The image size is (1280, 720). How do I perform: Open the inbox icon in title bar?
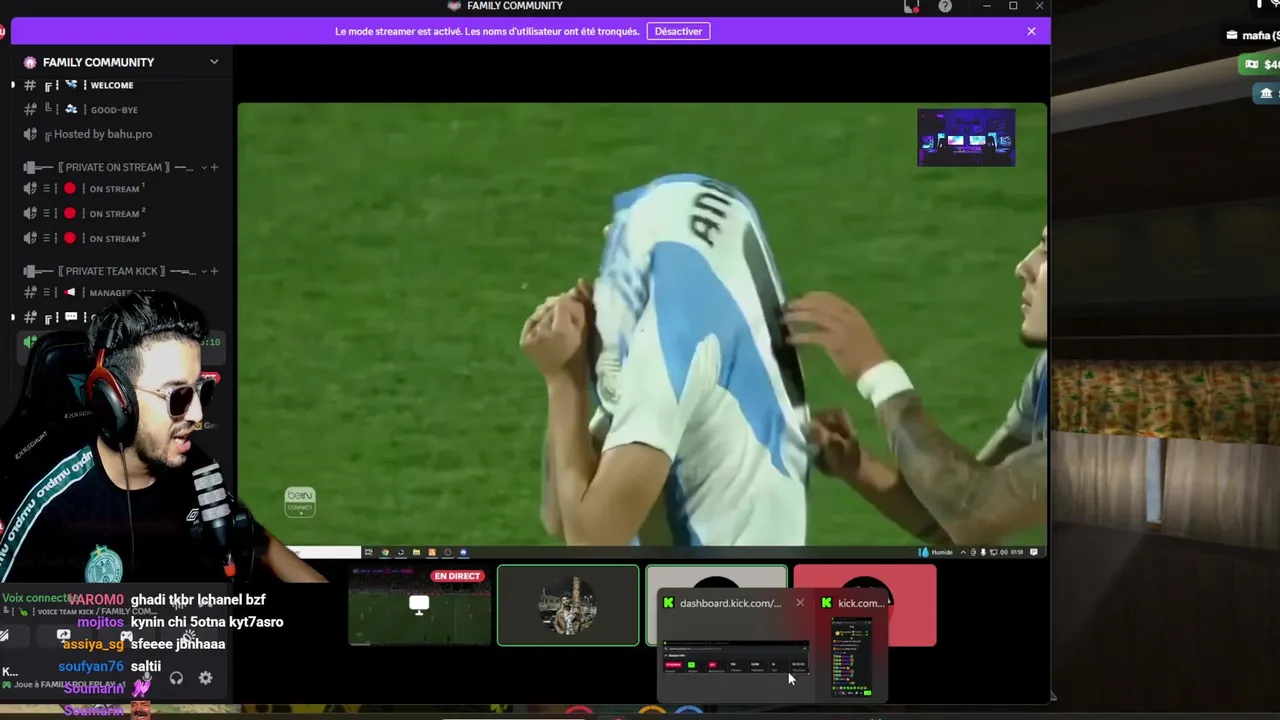tap(911, 6)
